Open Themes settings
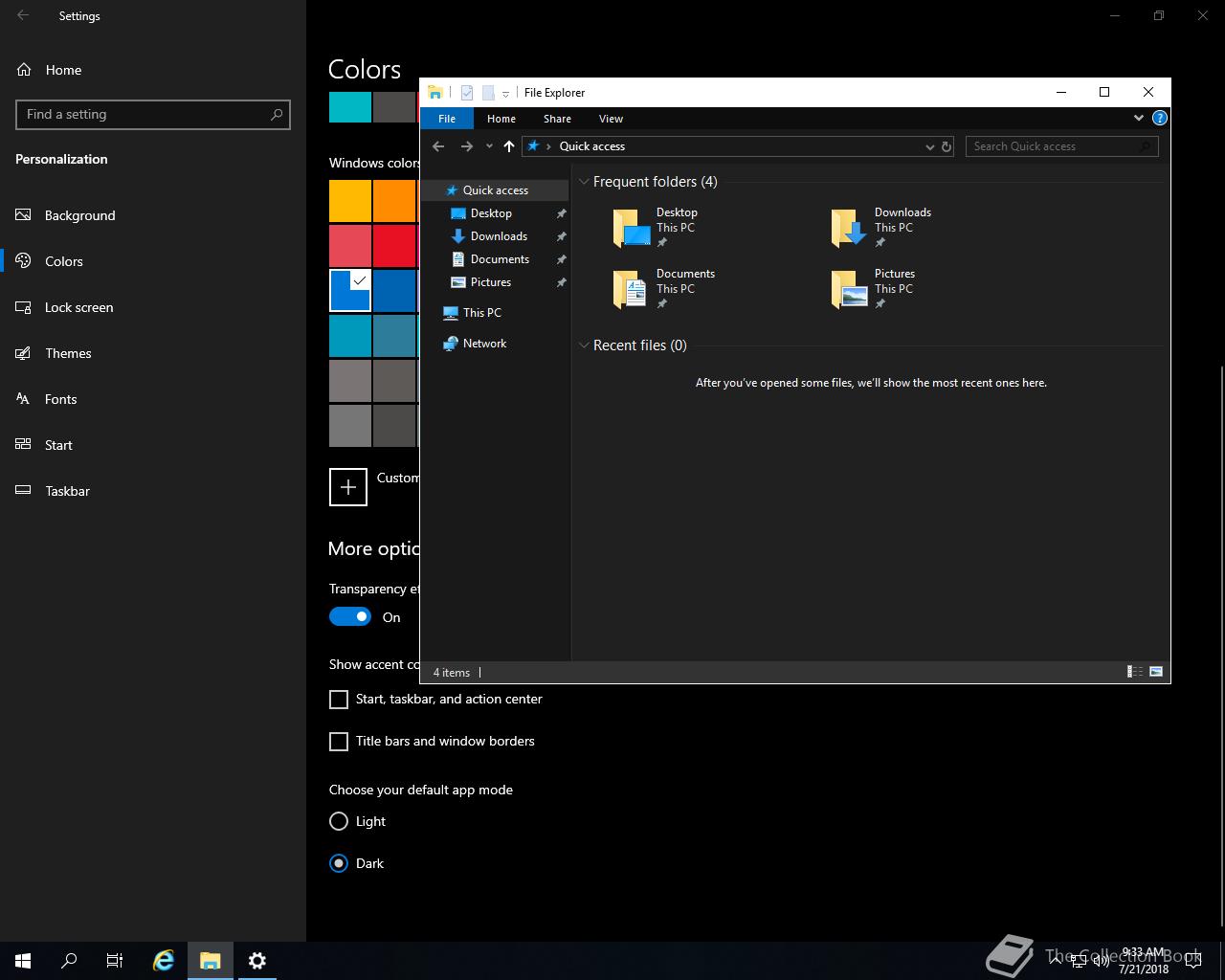This screenshot has width=1225, height=980. click(x=153, y=353)
